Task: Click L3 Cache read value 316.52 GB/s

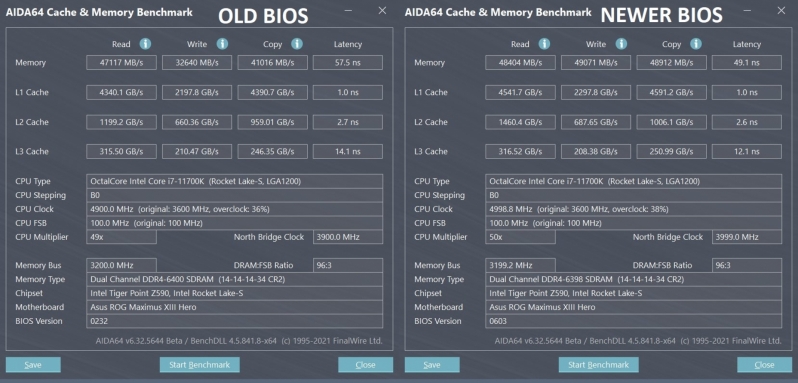Action: [x=520, y=152]
